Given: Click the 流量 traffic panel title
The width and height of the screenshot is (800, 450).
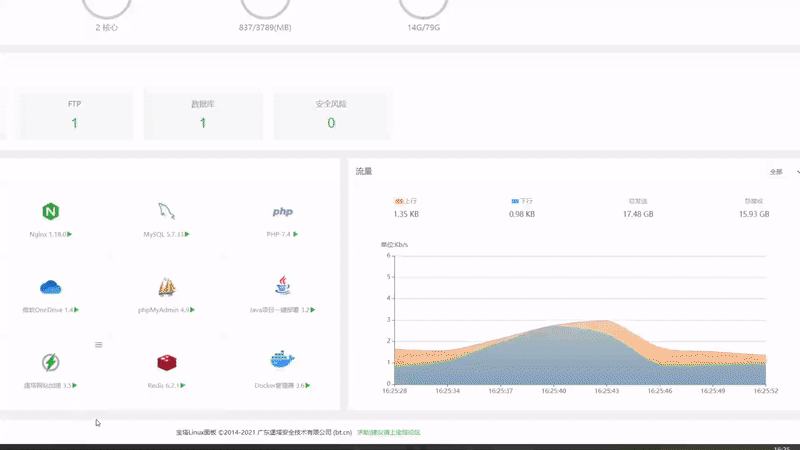Looking at the screenshot, I should click(364, 171).
